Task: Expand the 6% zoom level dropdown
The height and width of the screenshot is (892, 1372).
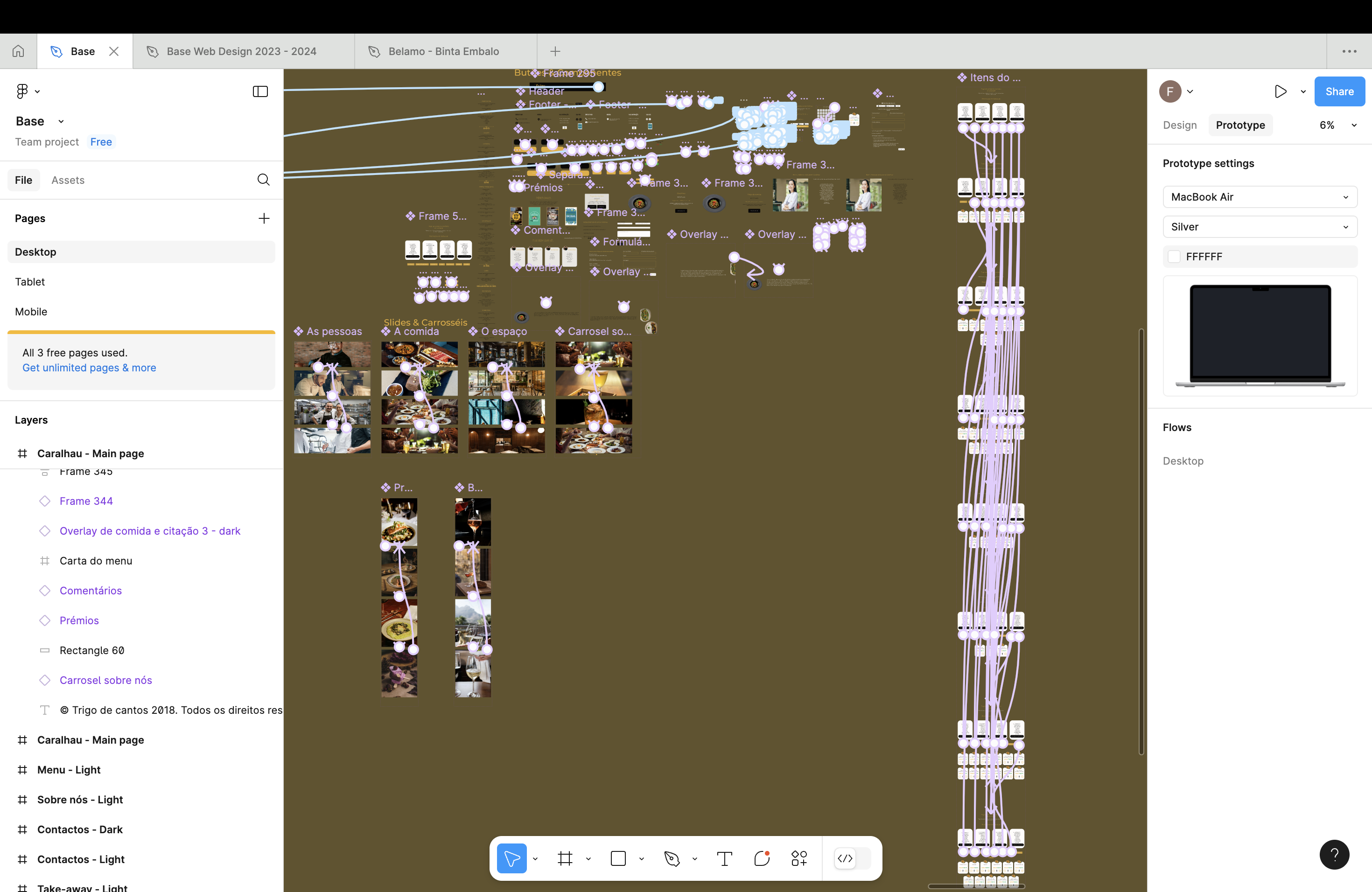Action: click(1337, 125)
